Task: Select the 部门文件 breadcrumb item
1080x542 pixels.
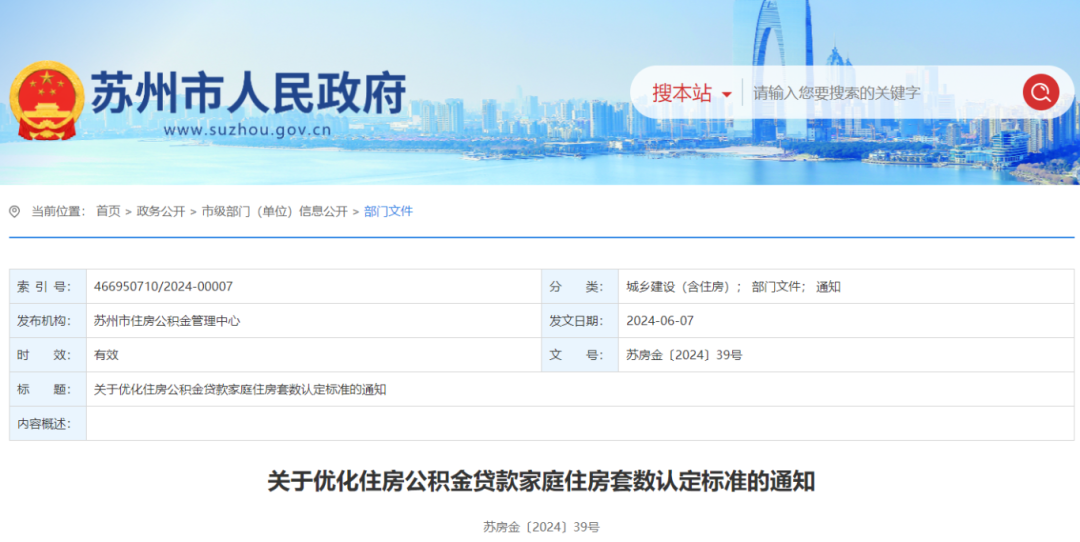Action: [x=388, y=212]
